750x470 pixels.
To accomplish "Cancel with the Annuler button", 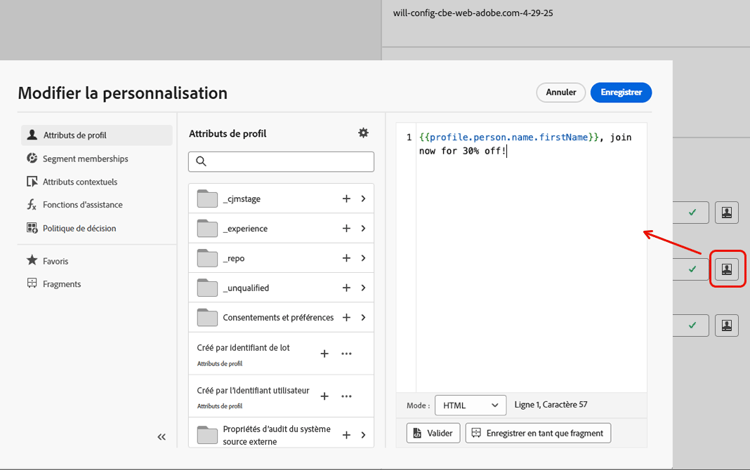I will click(x=561, y=92).
